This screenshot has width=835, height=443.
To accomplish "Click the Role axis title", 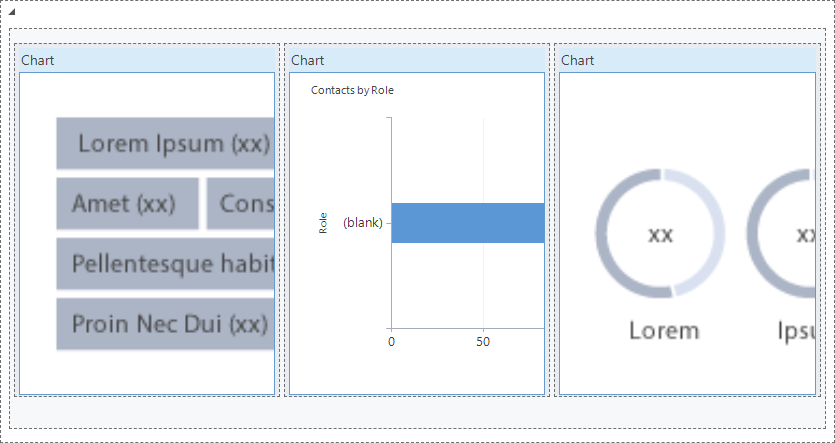I will coord(323,223).
